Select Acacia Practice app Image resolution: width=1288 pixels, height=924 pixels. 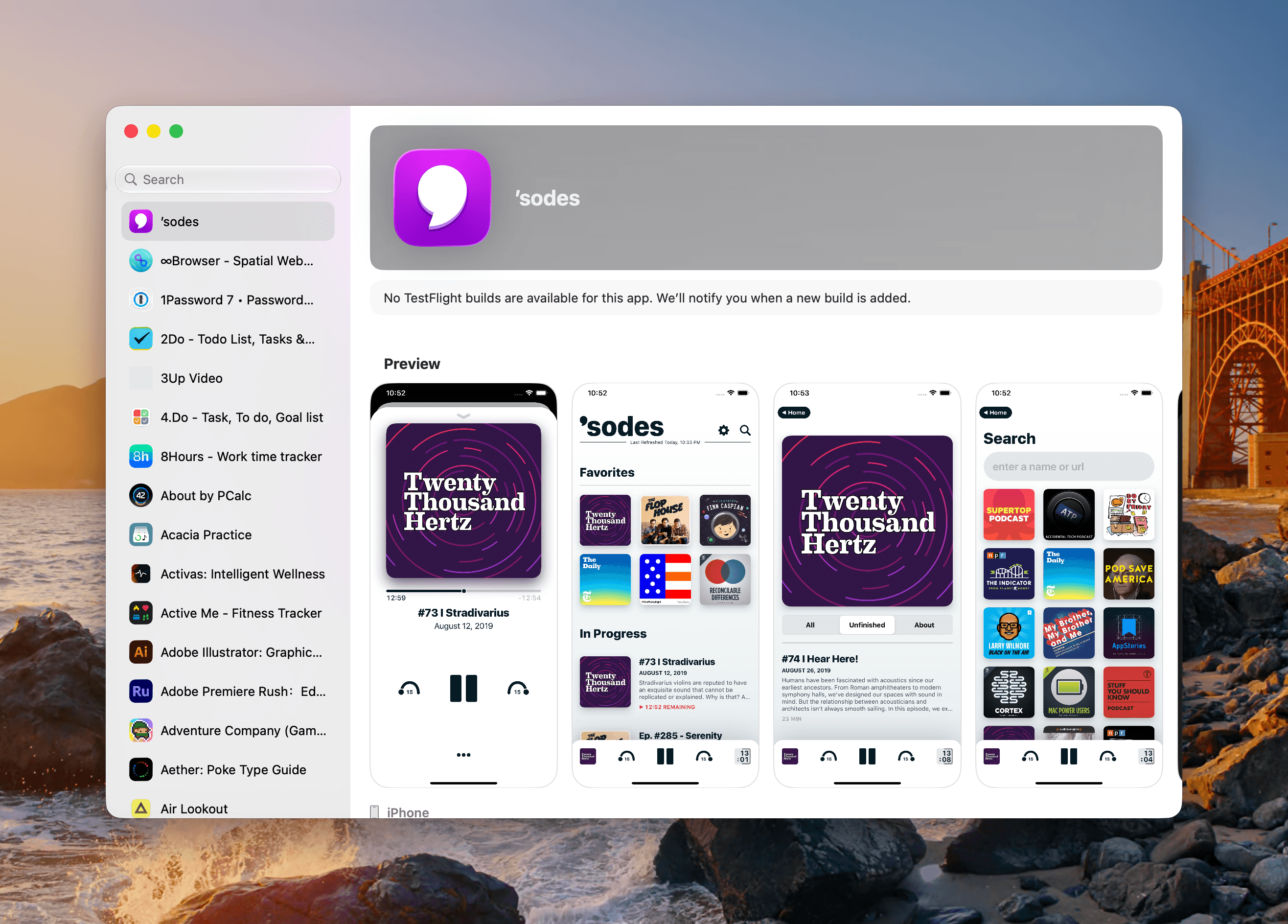(x=228, y=535)
